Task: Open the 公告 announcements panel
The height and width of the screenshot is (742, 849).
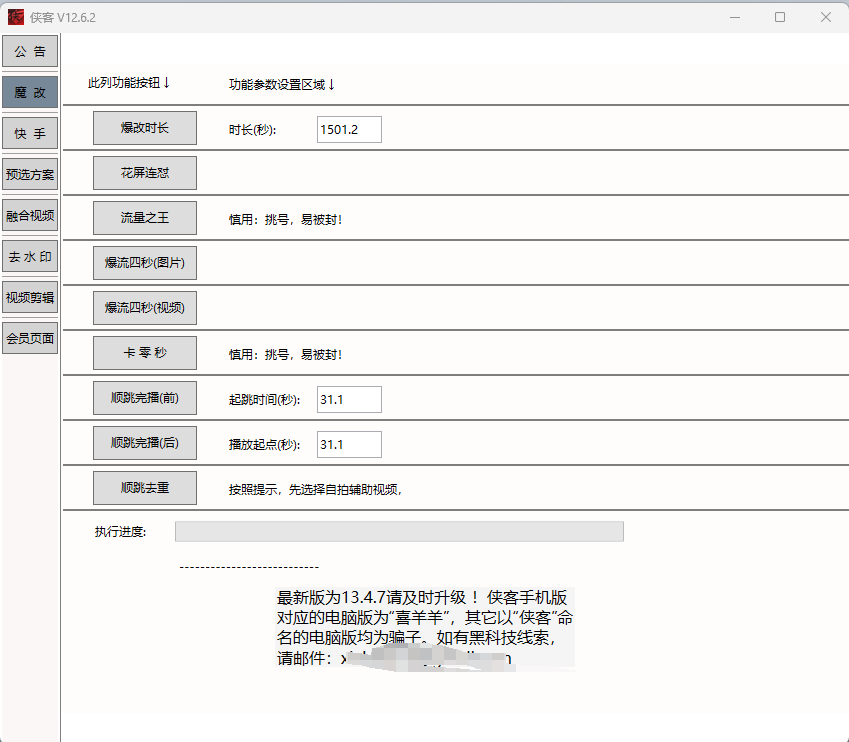Action: pyautogui.click(x=30, y=51)
